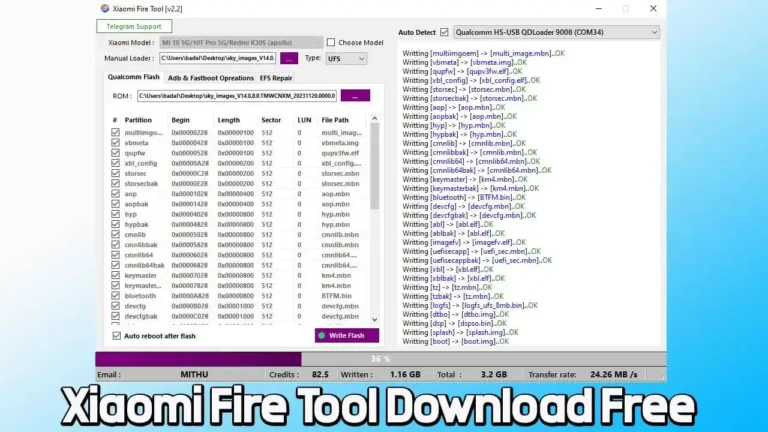Uncheck the keymaster partition checkbox

[x=115, y=275]
